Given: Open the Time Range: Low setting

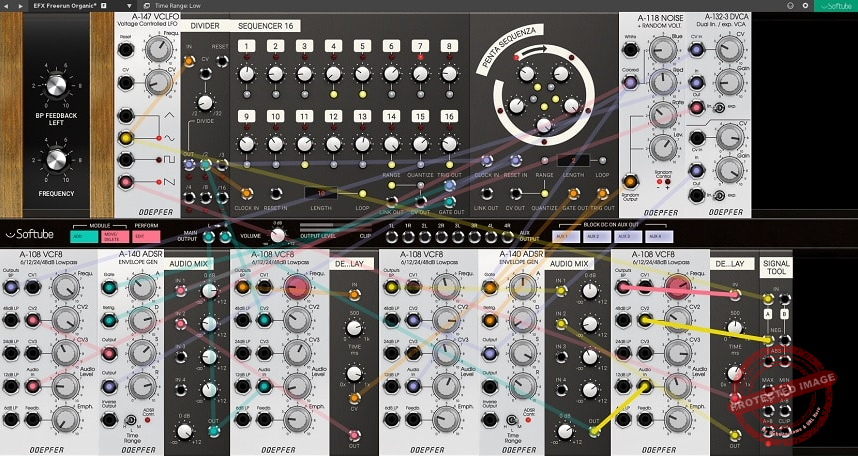Looking at the screenshot, I should click(178, 5).
